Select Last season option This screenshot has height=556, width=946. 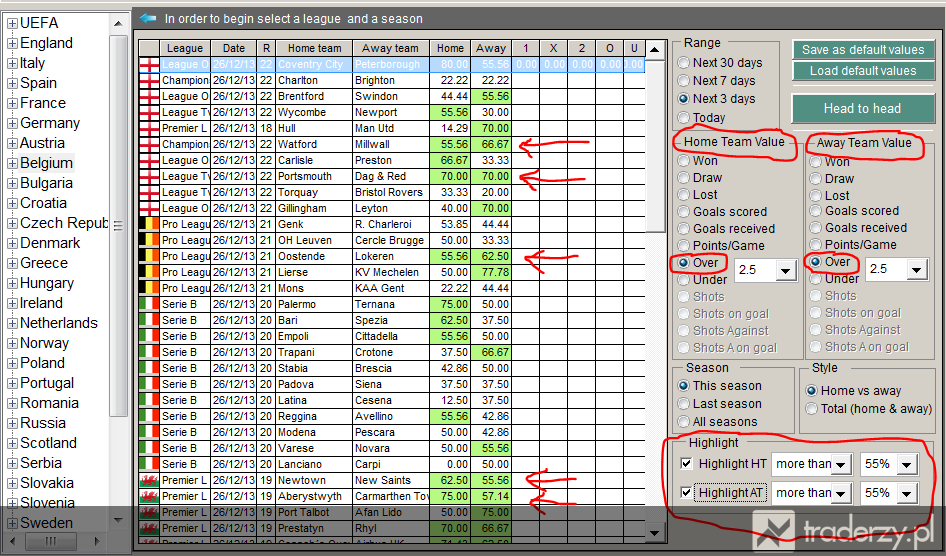684,403
